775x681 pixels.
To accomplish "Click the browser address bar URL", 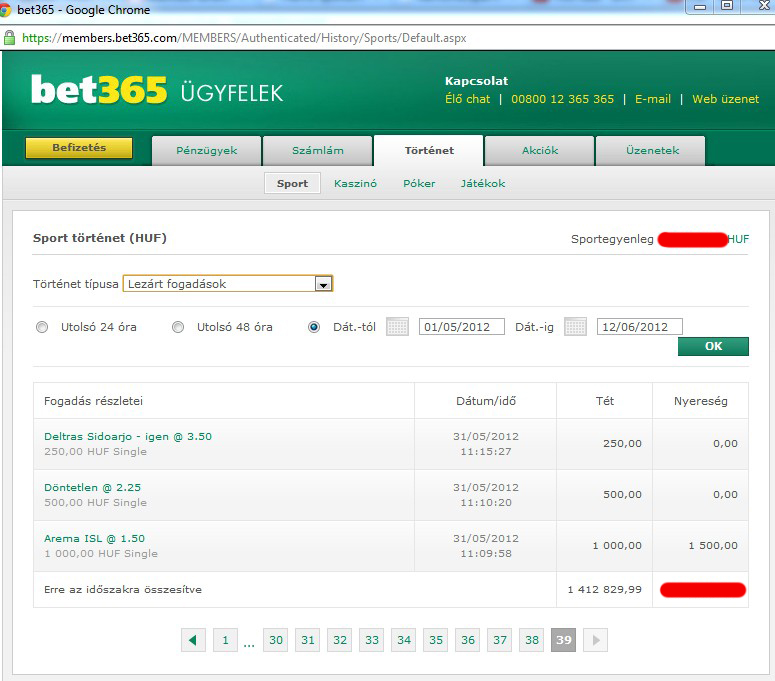I will pos(244,38).
